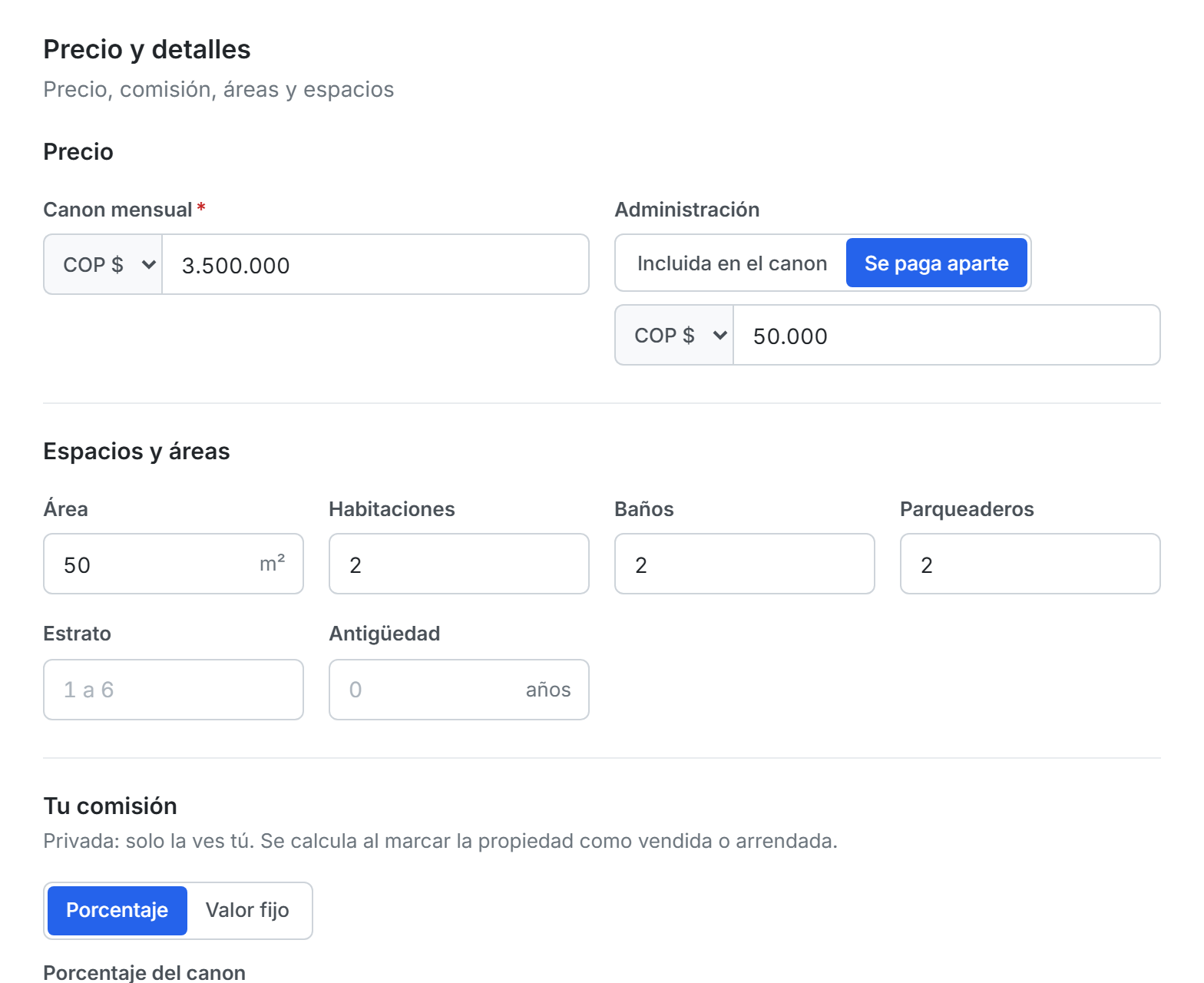Screen dimensions: 1204x983
Task: Click the 'Espacios y áreas' section title
Action: pyautogui.click(x=137, y=451)
